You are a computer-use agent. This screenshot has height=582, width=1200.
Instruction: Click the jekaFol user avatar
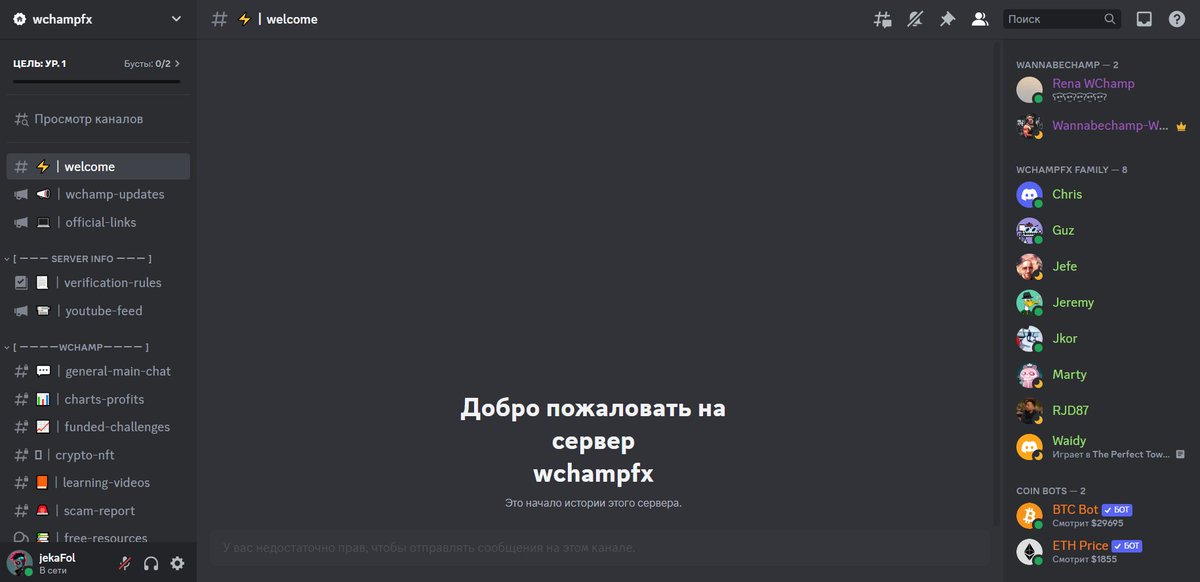point(20,563)
